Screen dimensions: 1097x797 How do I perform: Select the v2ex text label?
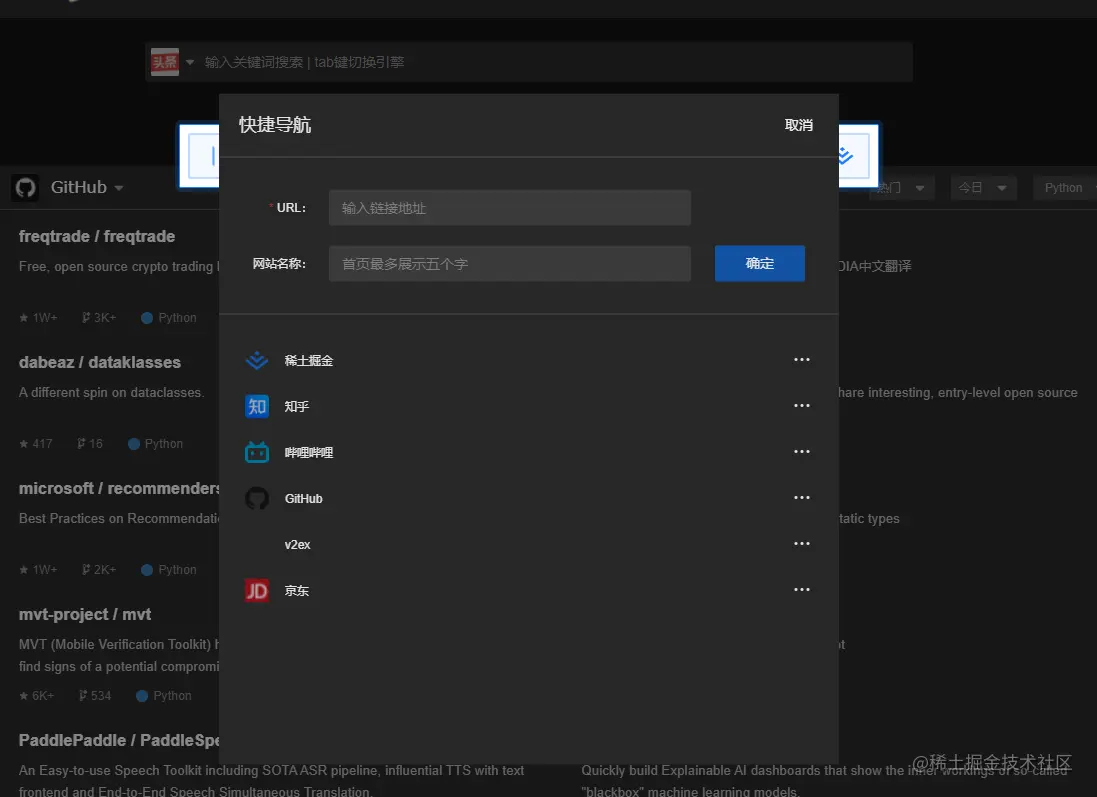click(x=297, y=545)
